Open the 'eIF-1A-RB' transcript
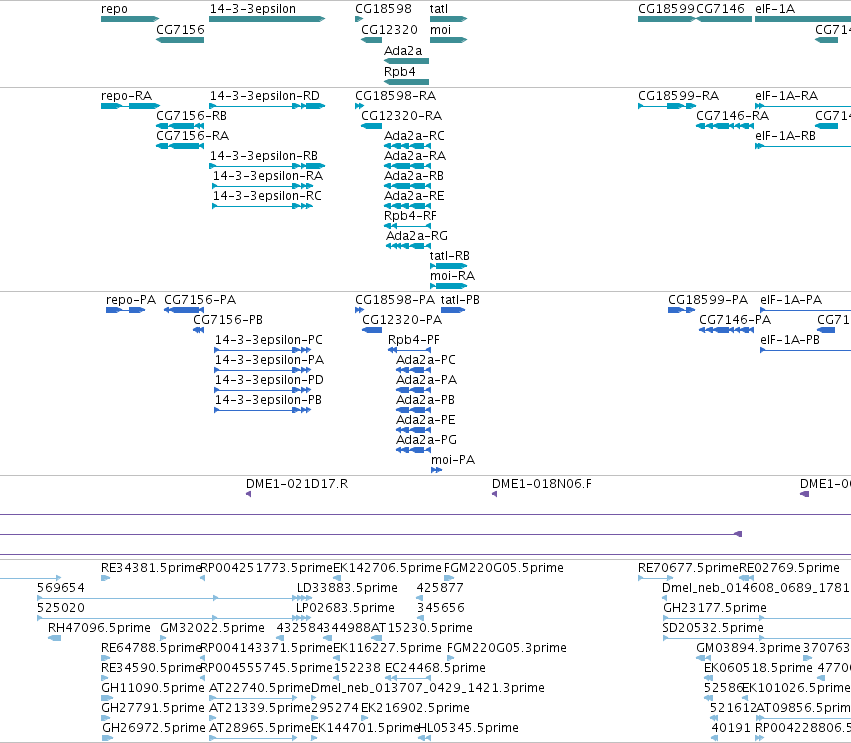Viewport: 851px width, 743px height. click(x=785, y=136)
